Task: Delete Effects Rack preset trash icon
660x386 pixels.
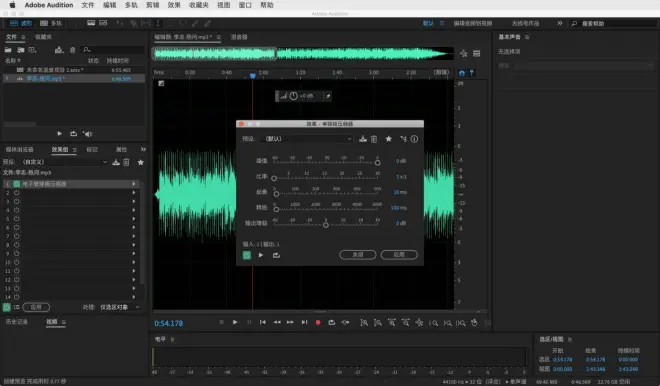Action: pos(126,162)
